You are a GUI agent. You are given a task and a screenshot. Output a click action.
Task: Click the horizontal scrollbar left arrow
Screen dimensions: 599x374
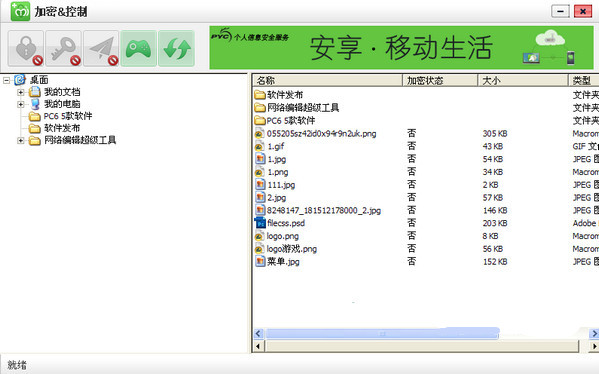point(259,334)
